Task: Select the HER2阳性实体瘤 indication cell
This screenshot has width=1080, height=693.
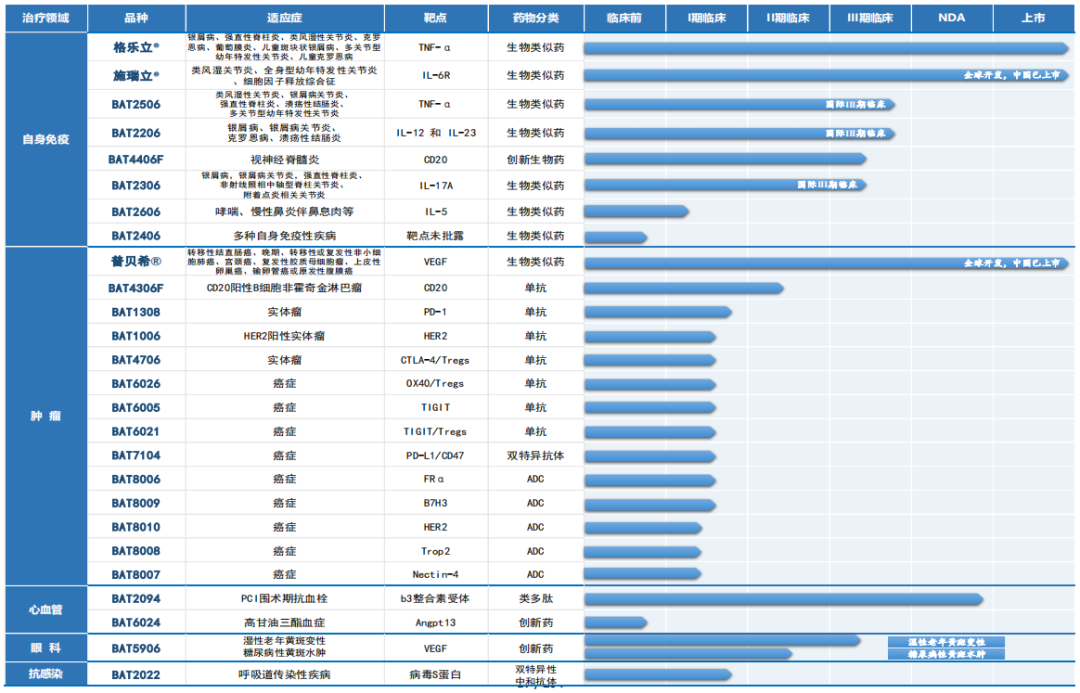Action: (x=284, y=336)
